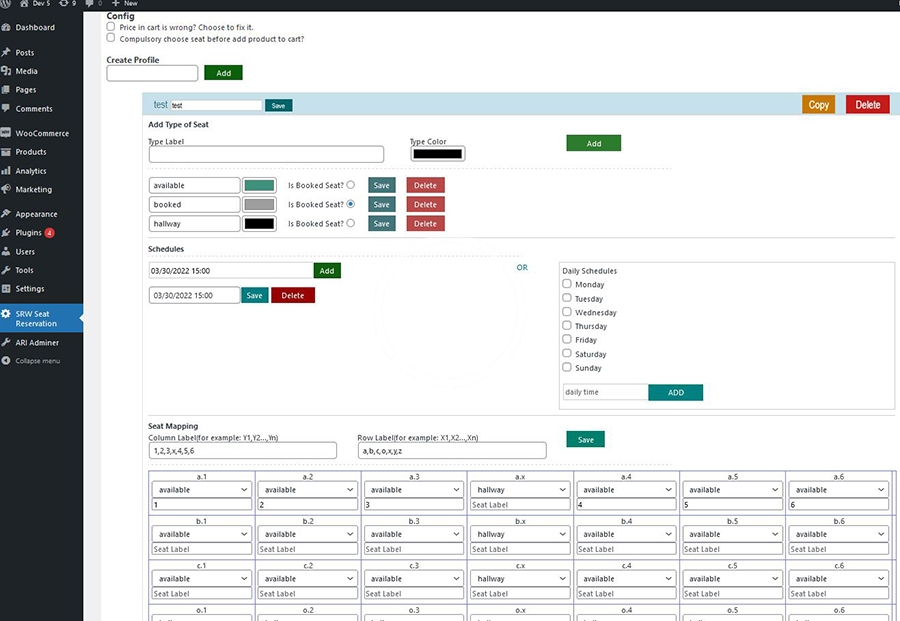Click the daily time input field
The width and height of the screenshot is (900, 621).
pos(604,392)
